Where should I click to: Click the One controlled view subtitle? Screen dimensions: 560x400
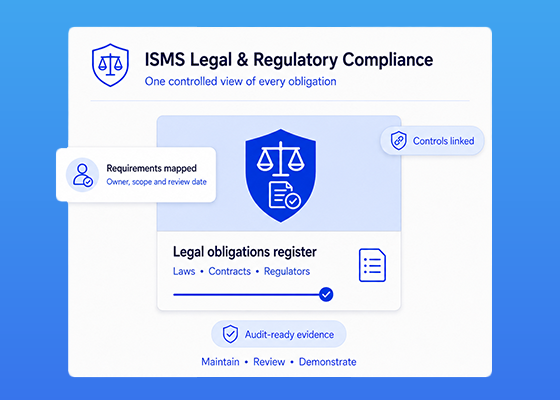click(240, 81)
